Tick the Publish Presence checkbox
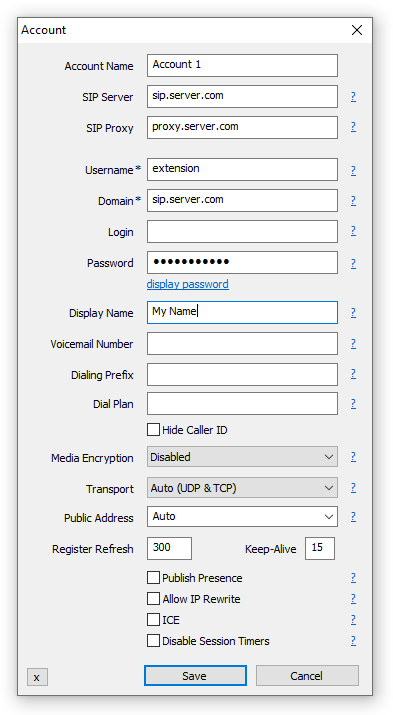 click(154, 578)
